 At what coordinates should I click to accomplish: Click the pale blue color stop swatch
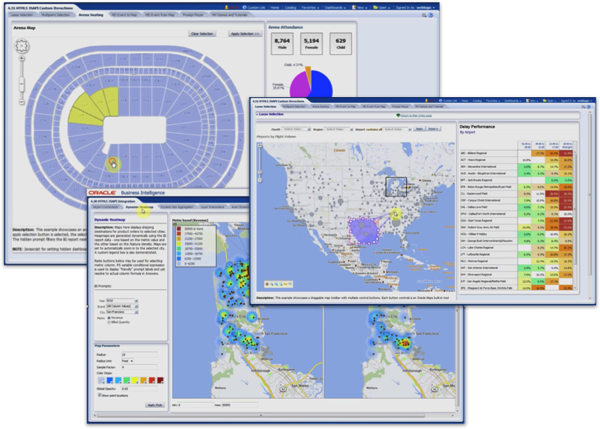[x=101, y=380]
